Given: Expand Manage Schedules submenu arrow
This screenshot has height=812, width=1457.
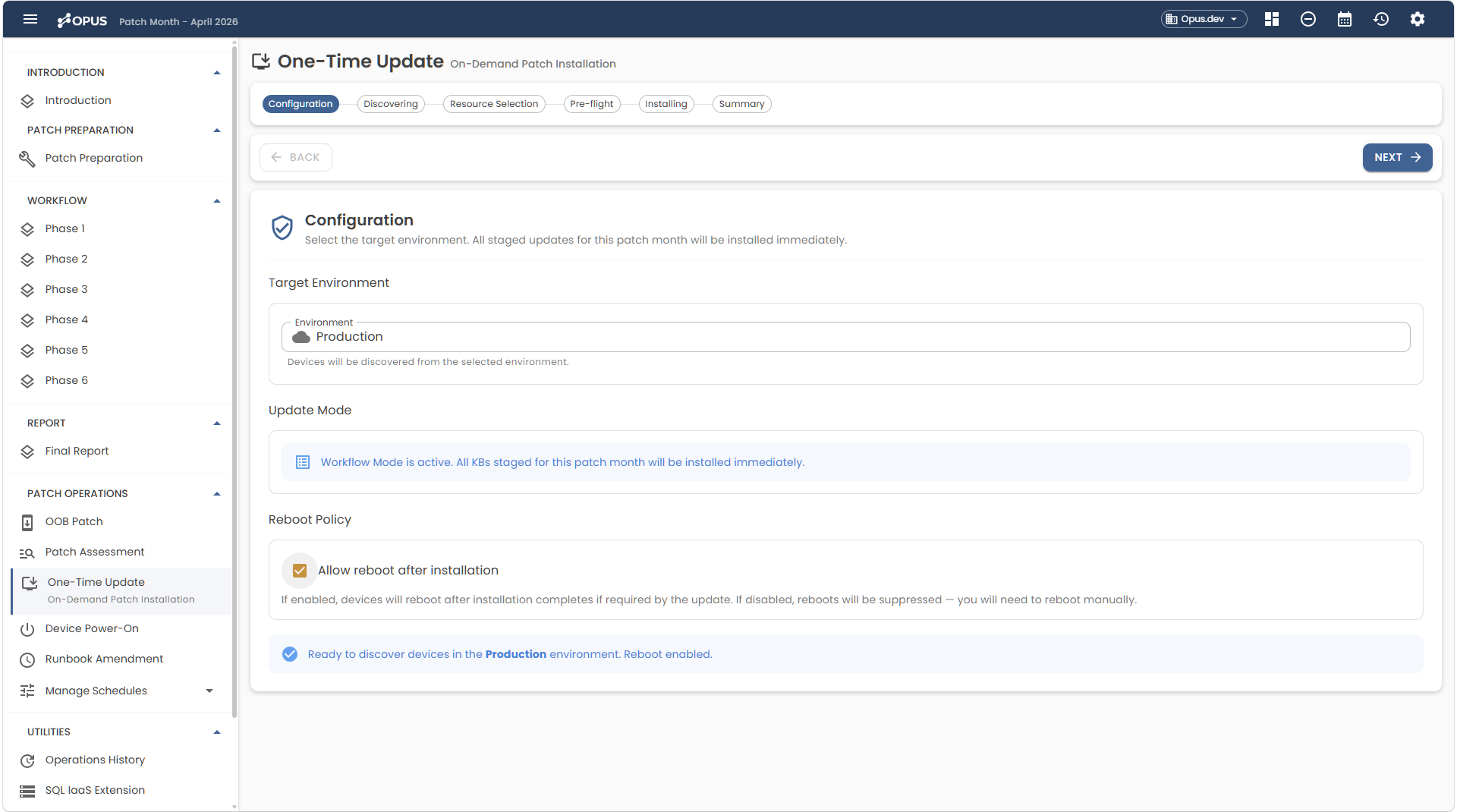Looking at the screenshot, I should coord(209,691).
